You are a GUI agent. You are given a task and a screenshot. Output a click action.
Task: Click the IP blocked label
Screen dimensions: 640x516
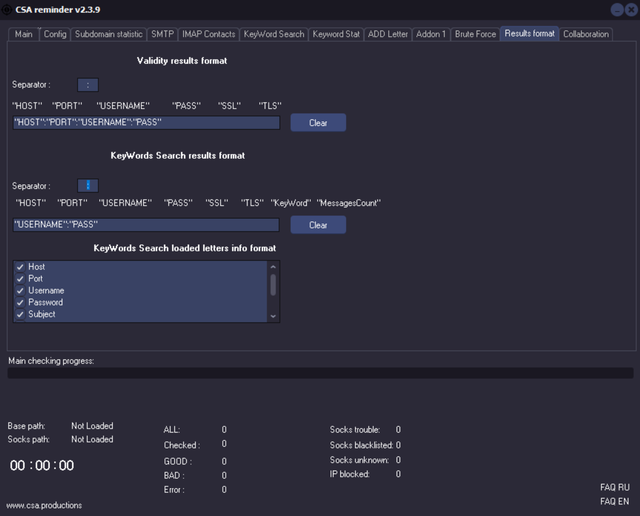coord(350,474)
